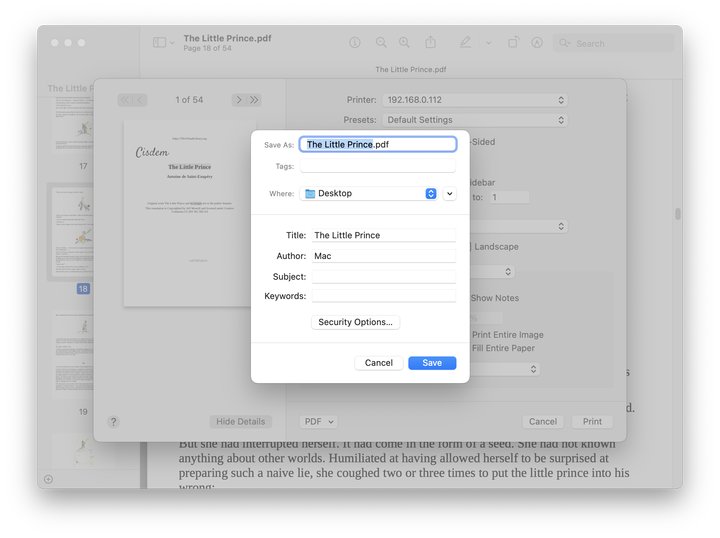Open Security Options for the PDF
Screen dimensions: 720x538
click(x=355, y=322)
